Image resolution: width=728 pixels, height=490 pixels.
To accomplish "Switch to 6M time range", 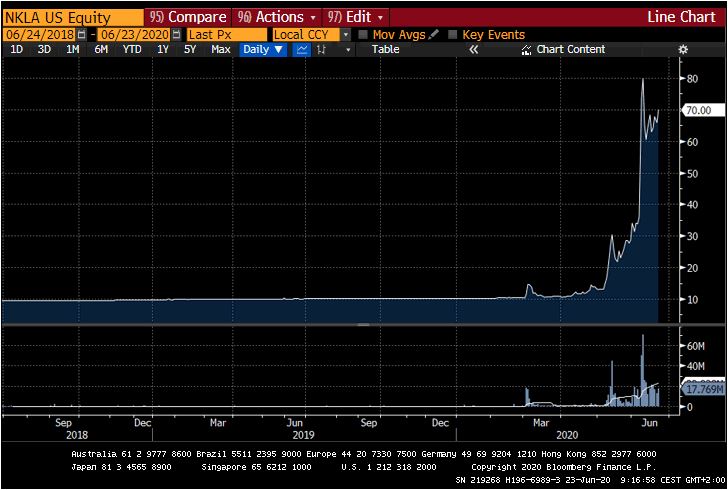I will (x=101, y=49).
